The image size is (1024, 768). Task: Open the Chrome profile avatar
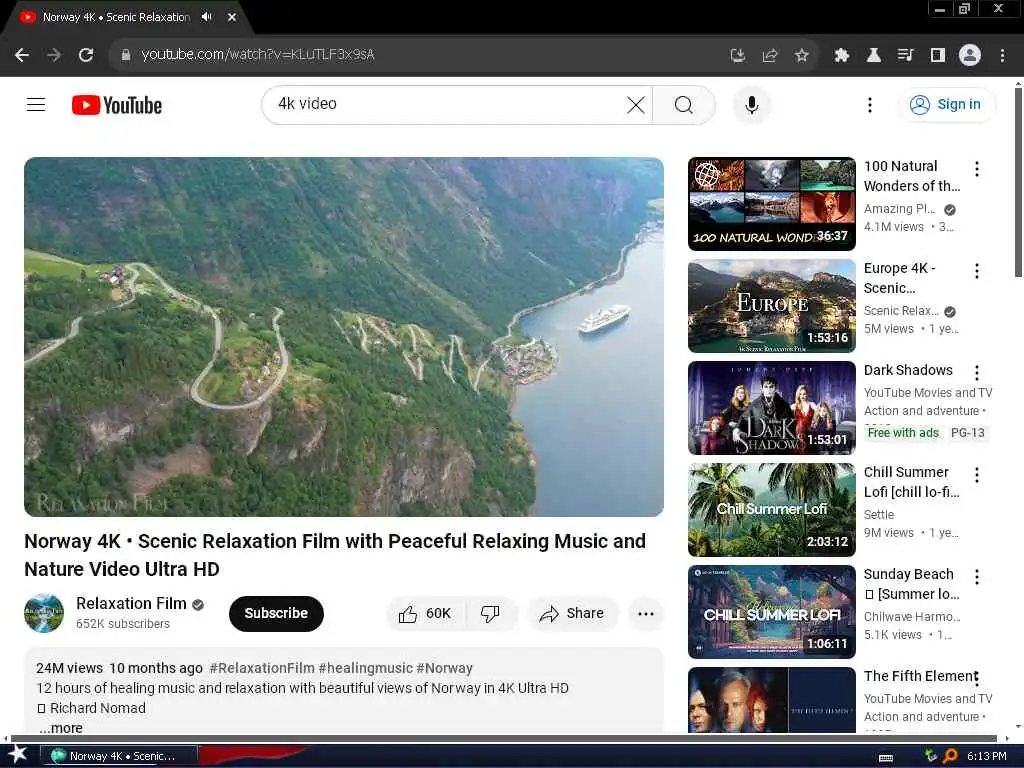pyautogui.click(x=970, y=55)
